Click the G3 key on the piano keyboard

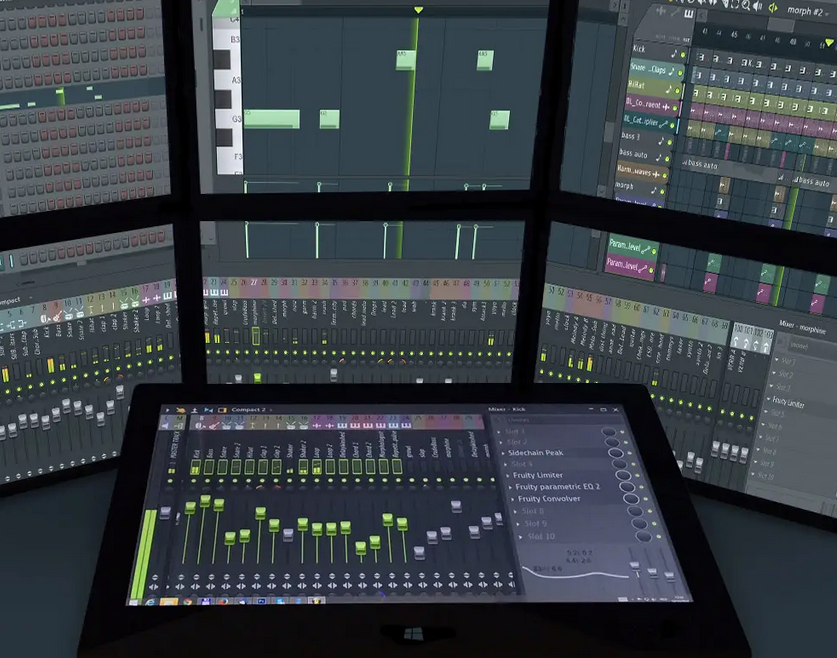(230, 120)
